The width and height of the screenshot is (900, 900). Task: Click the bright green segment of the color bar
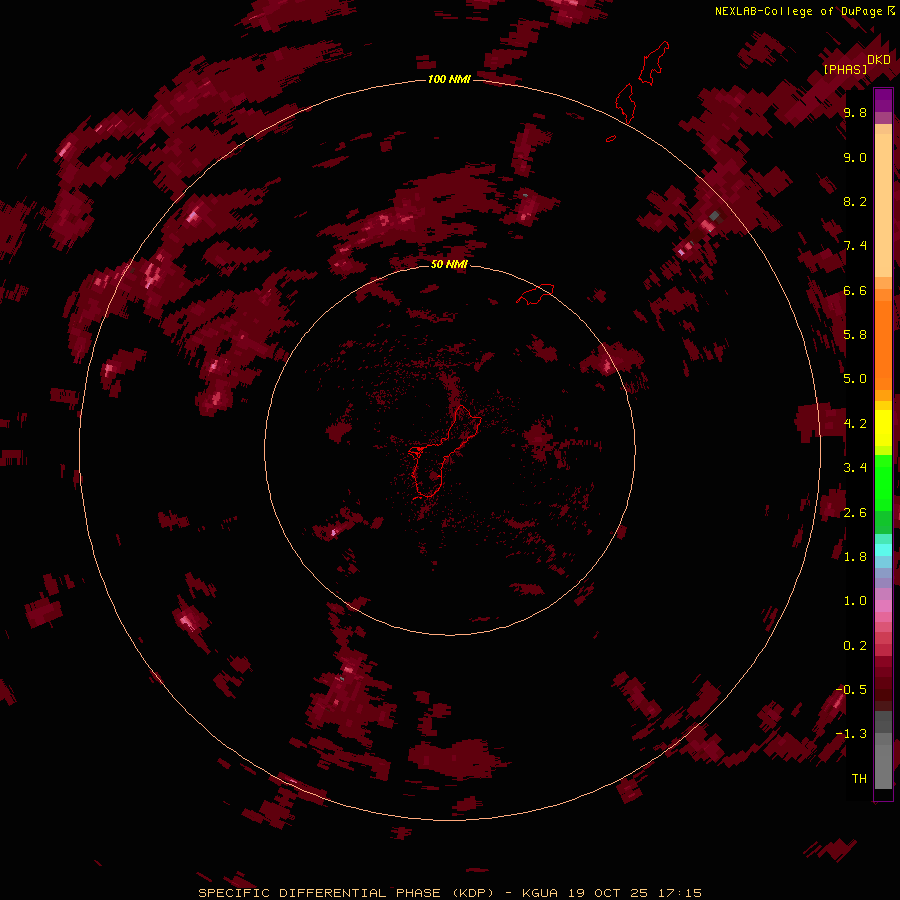883,482
